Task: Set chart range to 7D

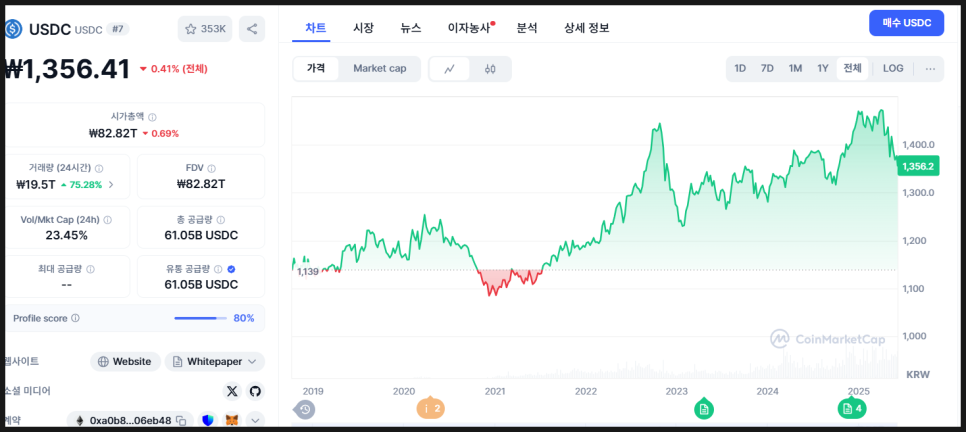Action: (x=767, y=68)
